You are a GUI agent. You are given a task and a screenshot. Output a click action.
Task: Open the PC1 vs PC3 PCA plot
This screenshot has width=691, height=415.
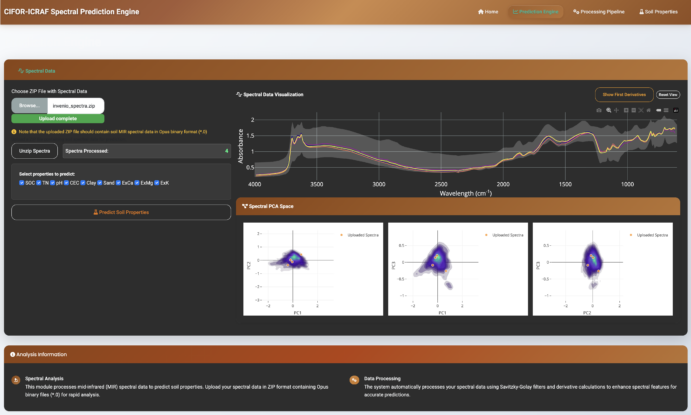point(457,269)
